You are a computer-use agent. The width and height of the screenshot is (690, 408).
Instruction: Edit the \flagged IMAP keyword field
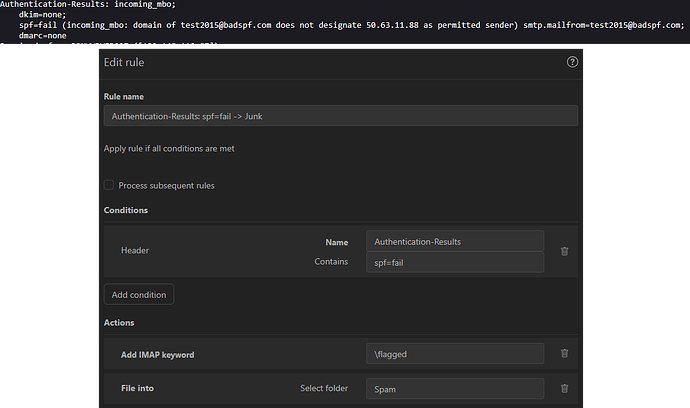455,353
